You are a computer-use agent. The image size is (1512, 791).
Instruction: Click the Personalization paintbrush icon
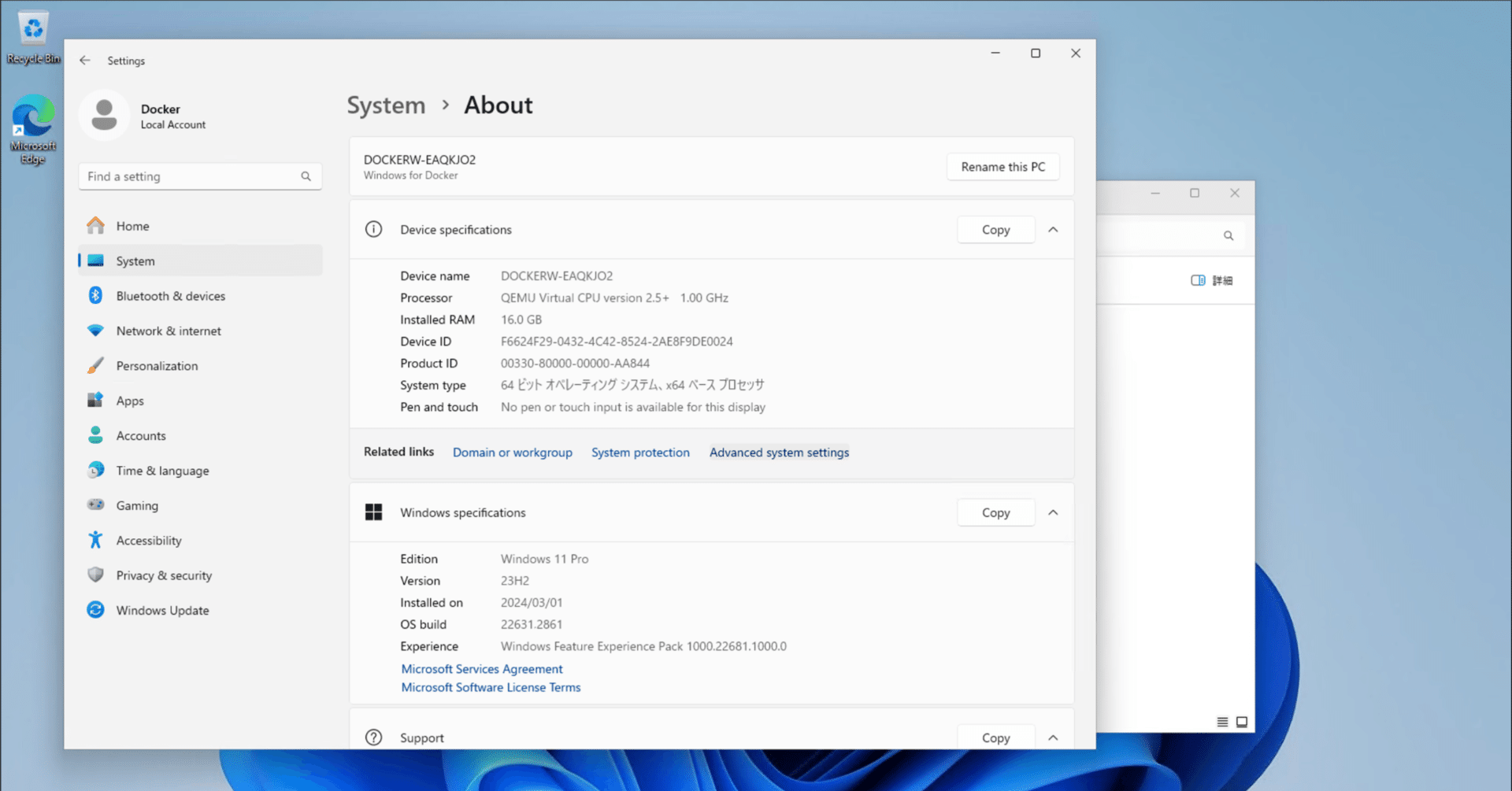pyautogui.click(x=95, y=366)
